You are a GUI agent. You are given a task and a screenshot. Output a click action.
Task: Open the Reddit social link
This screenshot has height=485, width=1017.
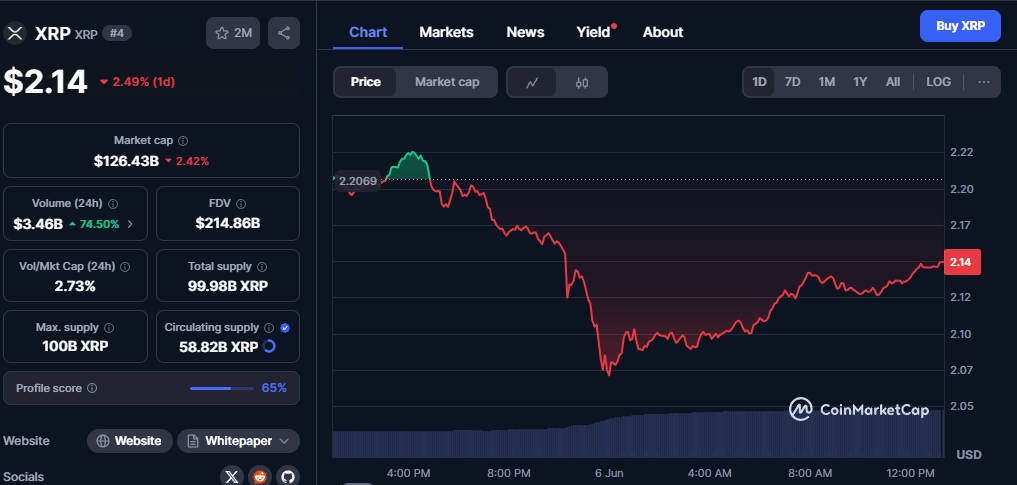(260, 477)
